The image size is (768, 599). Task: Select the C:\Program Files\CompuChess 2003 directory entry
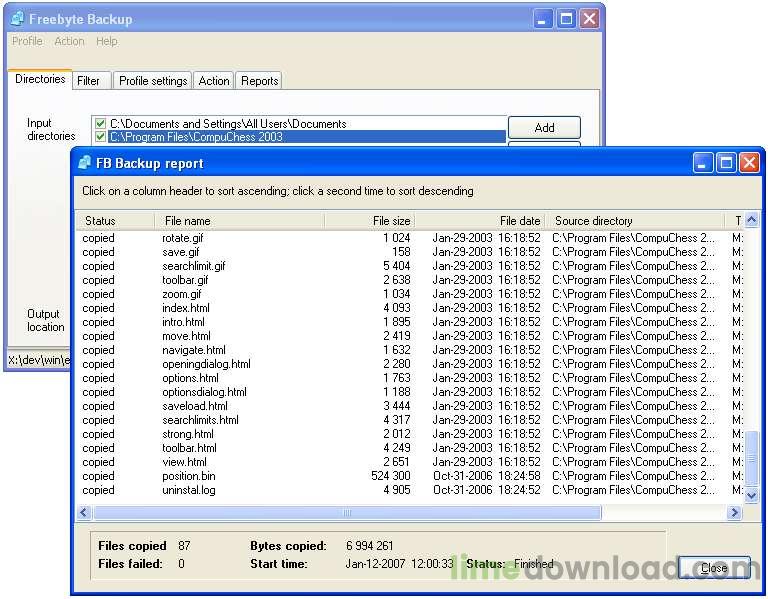tap(308, 137)
